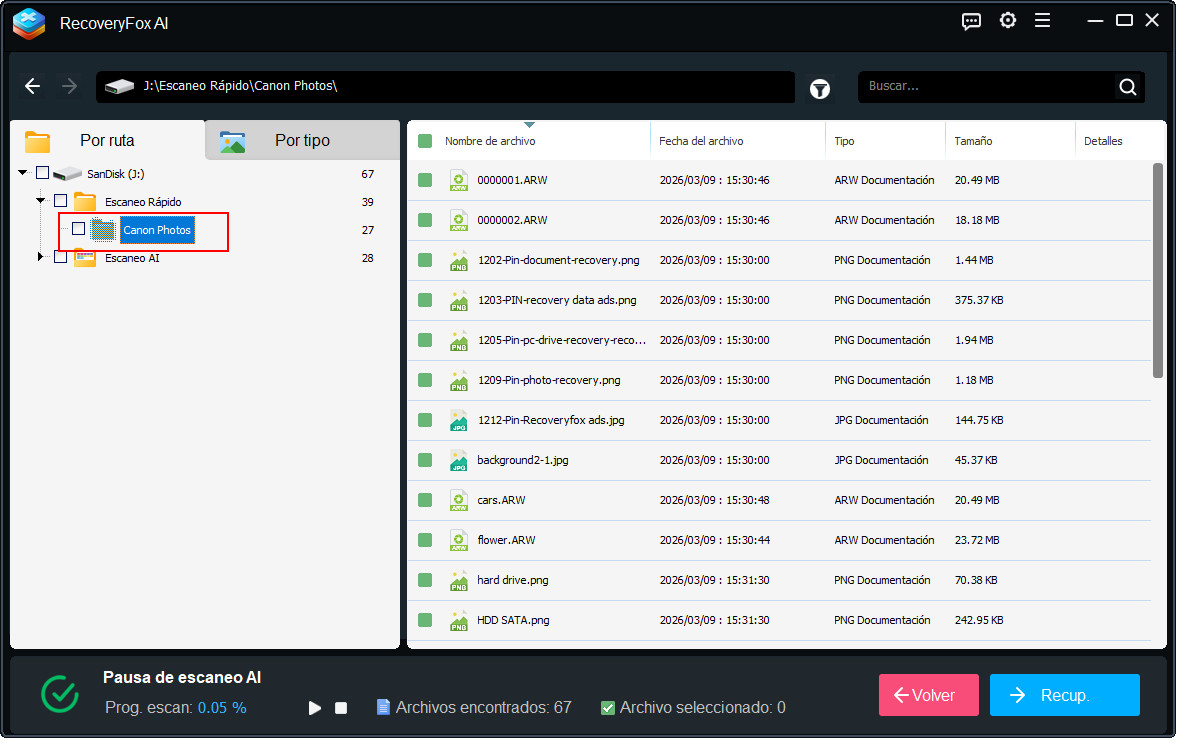Click the cars.ARW file icon
1200x750 pixels.
458,501
